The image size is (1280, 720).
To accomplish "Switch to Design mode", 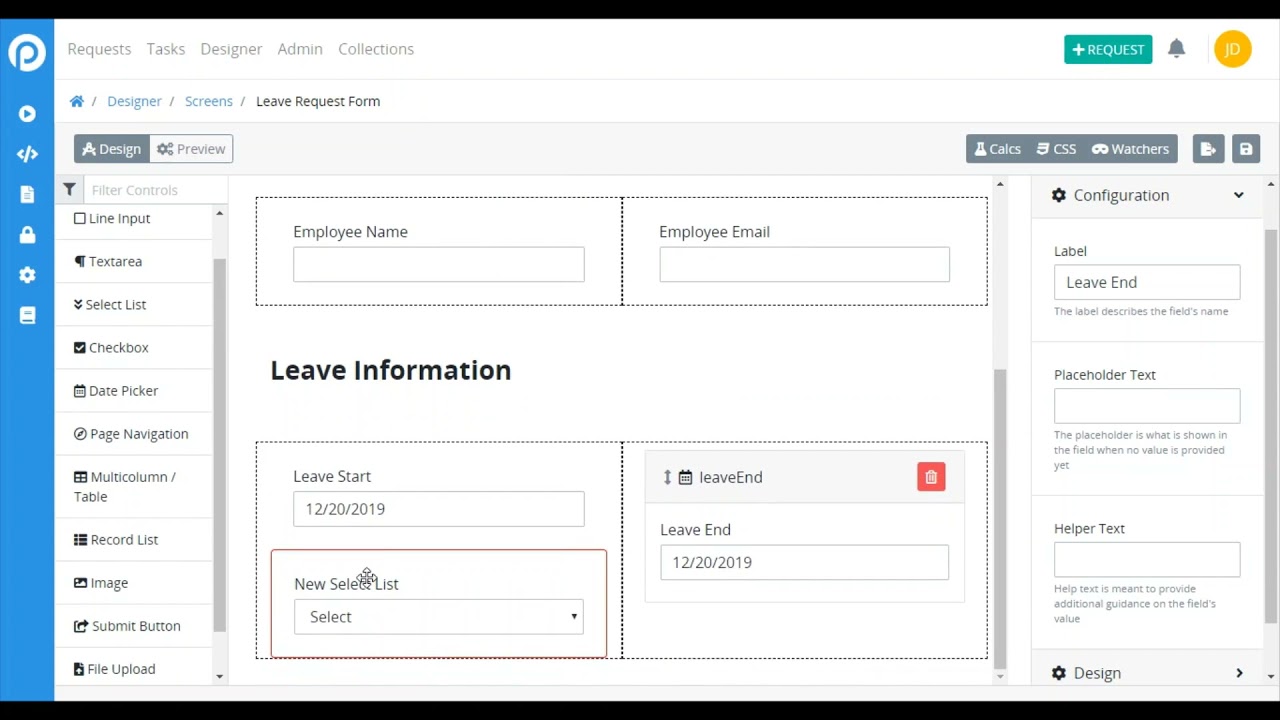I will tap(112, 149).
